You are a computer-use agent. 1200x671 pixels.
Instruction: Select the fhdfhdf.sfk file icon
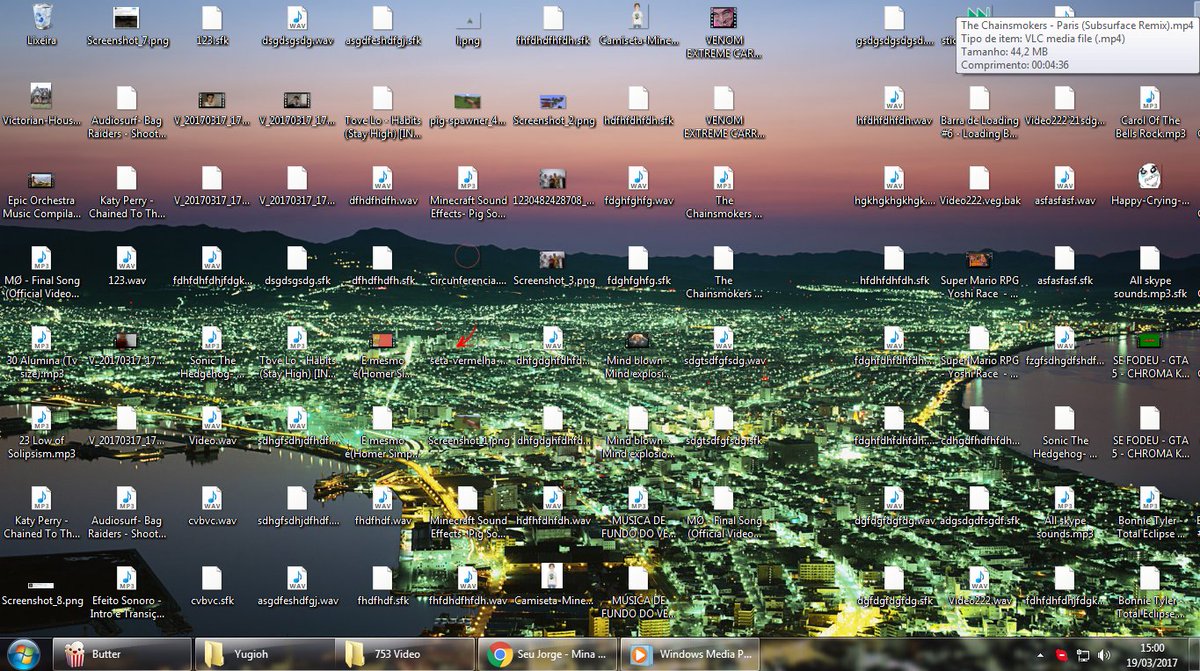coord(382,585)
